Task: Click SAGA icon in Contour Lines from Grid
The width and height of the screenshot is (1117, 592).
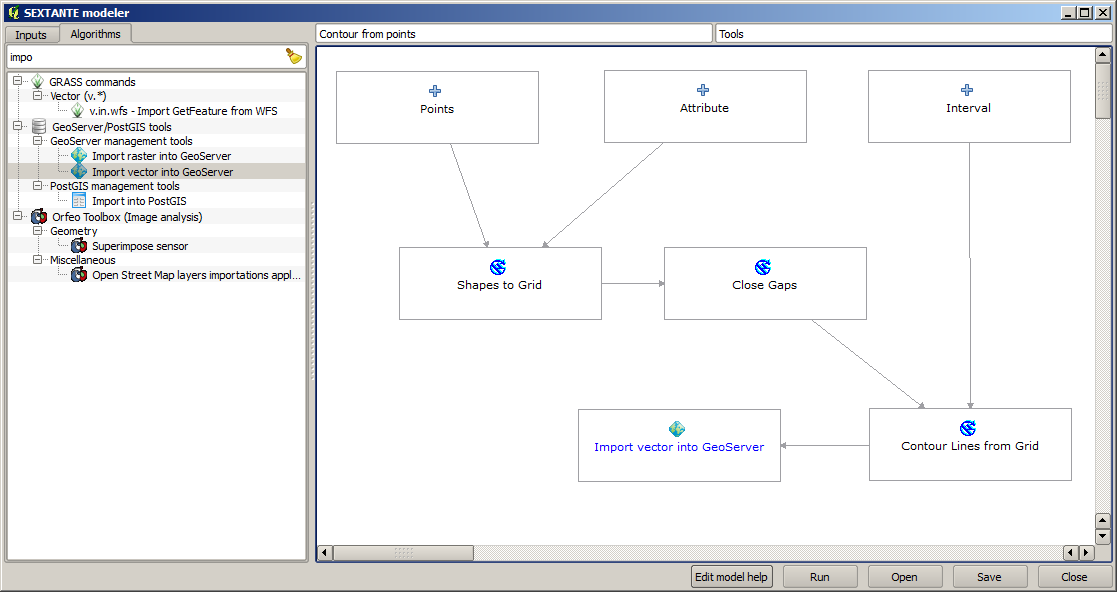Action: (967, 428)
